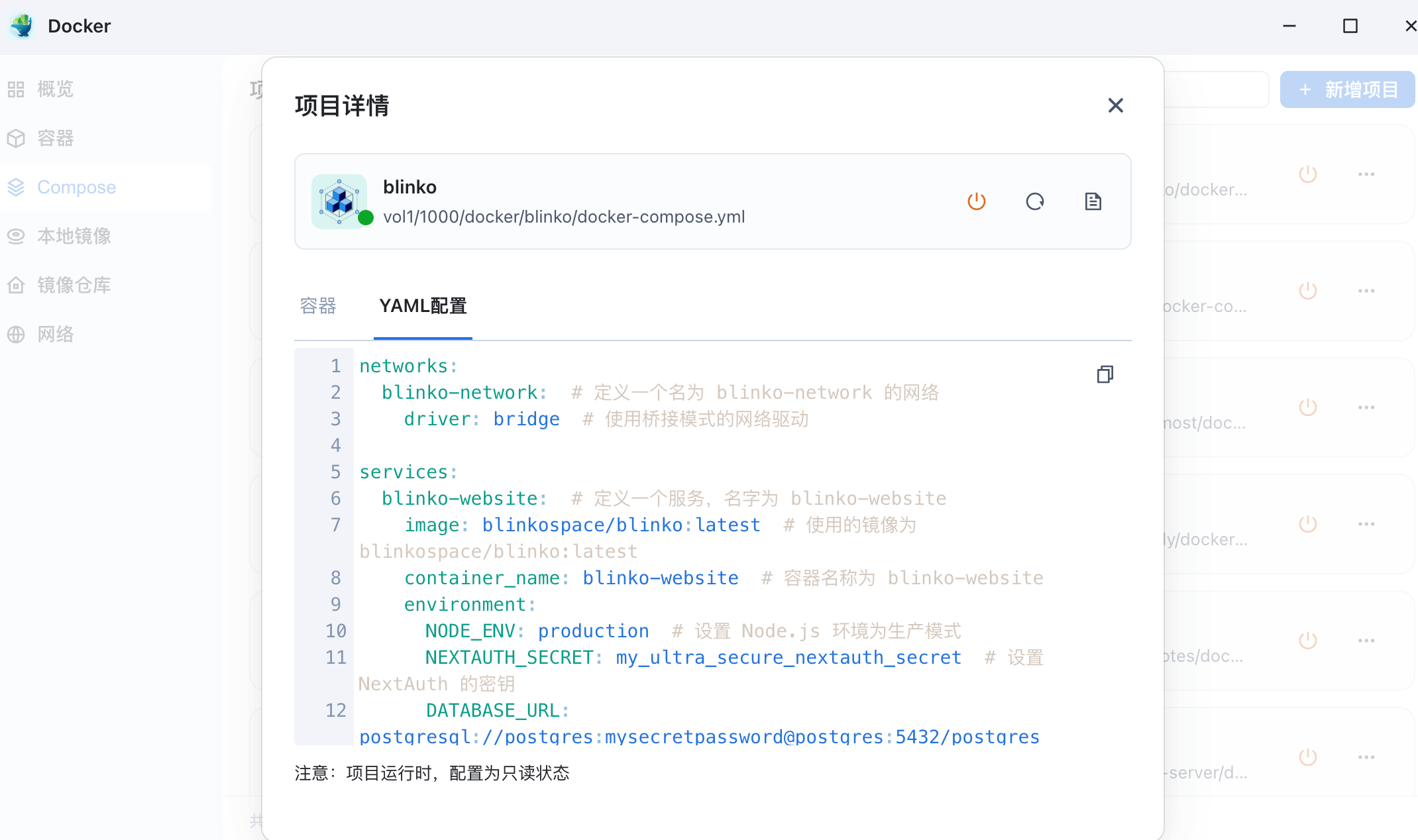The width and height of the screenshot is (1418, 840).
Task: Go to 镜像仓库 in the sidebar
Action: point(106,285)
